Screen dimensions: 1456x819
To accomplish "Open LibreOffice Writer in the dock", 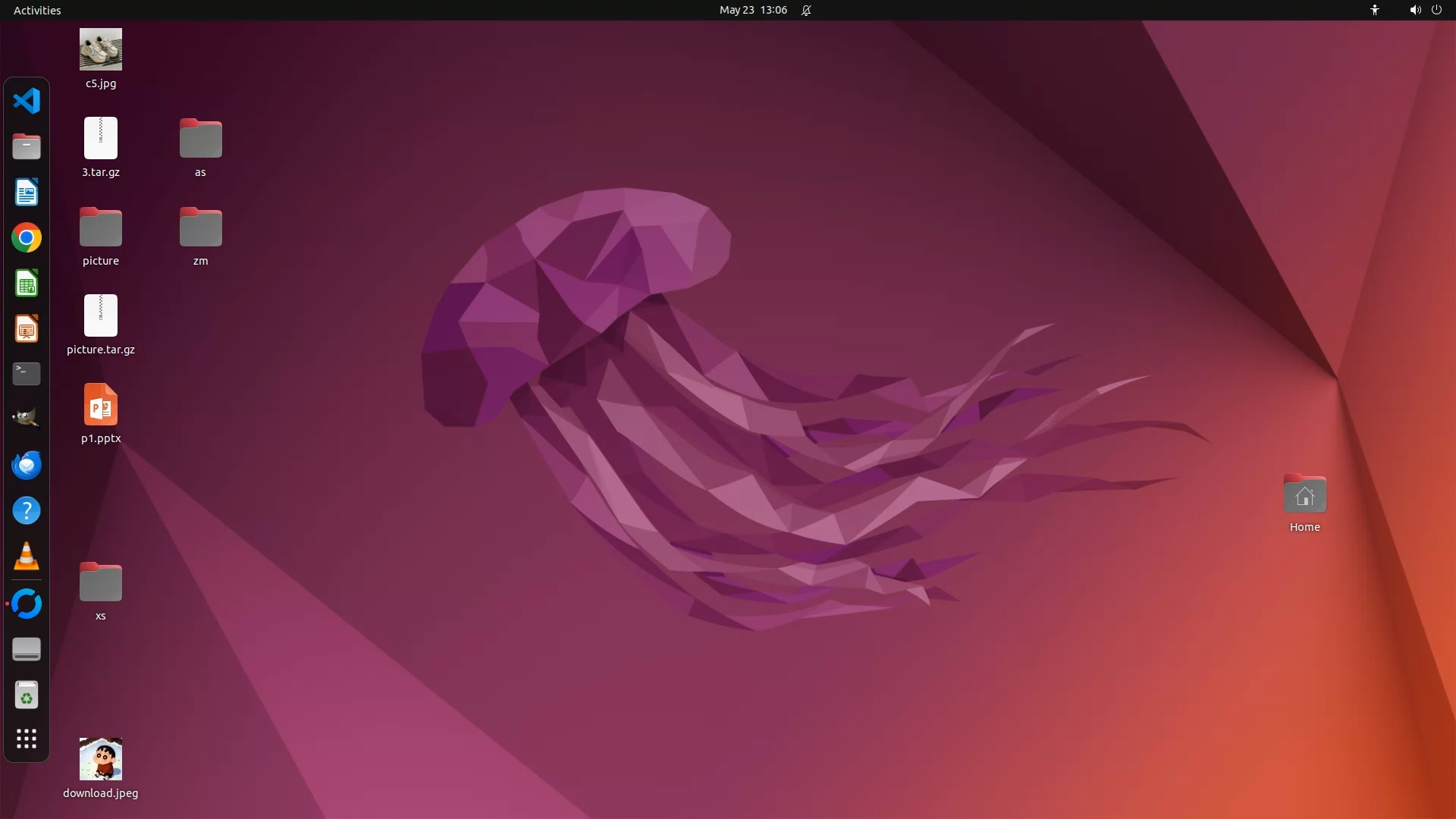I will (x=27, y=193).
